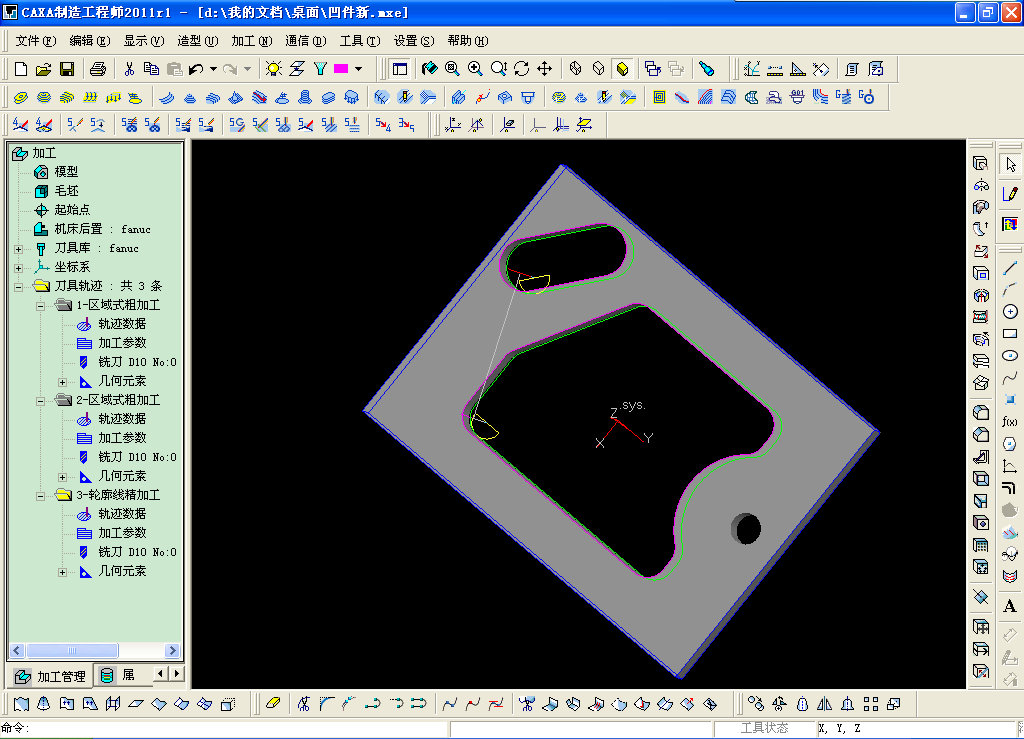Click the zoom-in magnifier icon
This screenshot has height=739, width=1024.
coord(475,69)
